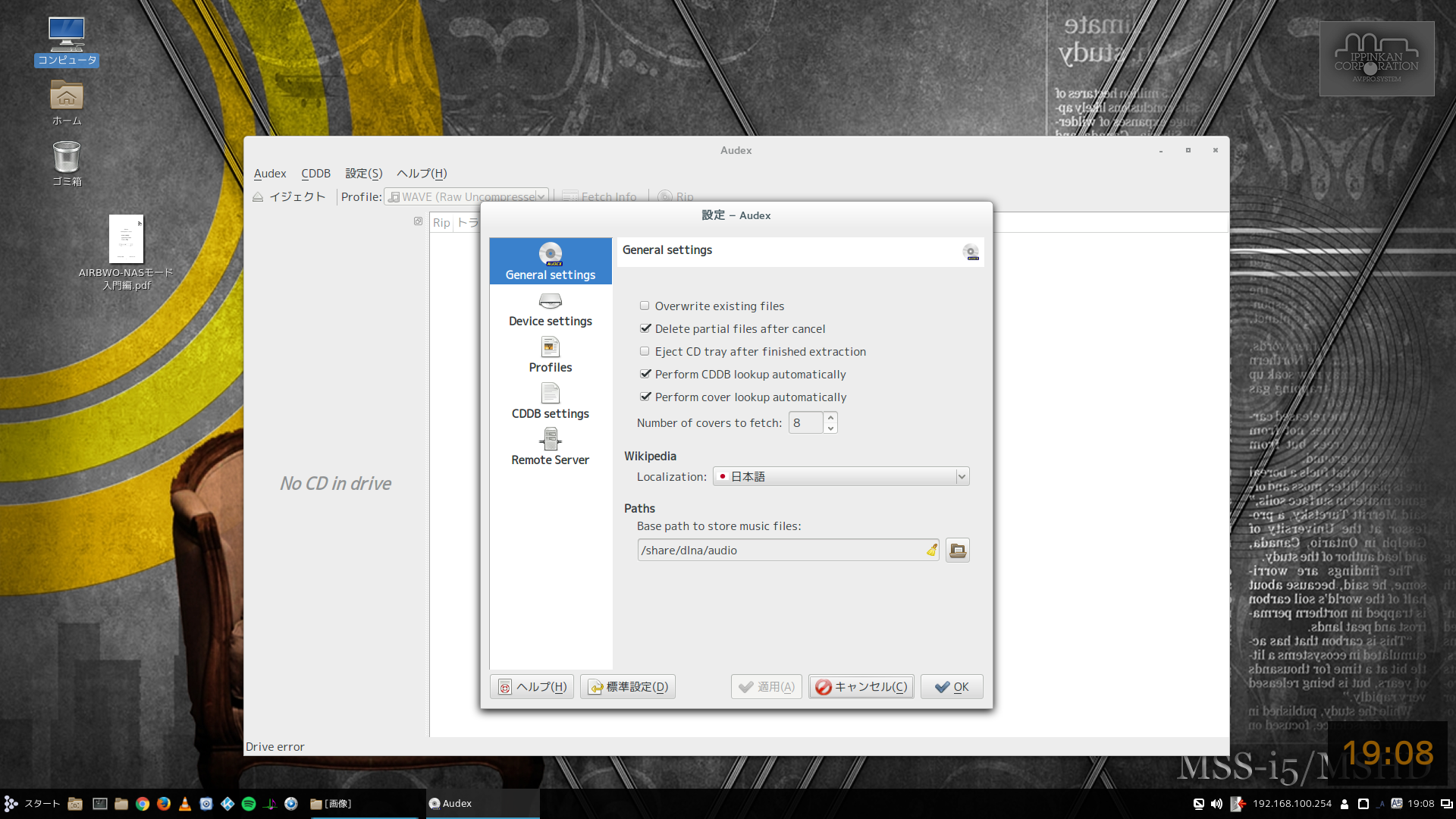This screenshot has height=819, width=1456.
Task: Open the 設定(S) menu
Action: click(x=363, y=174)
